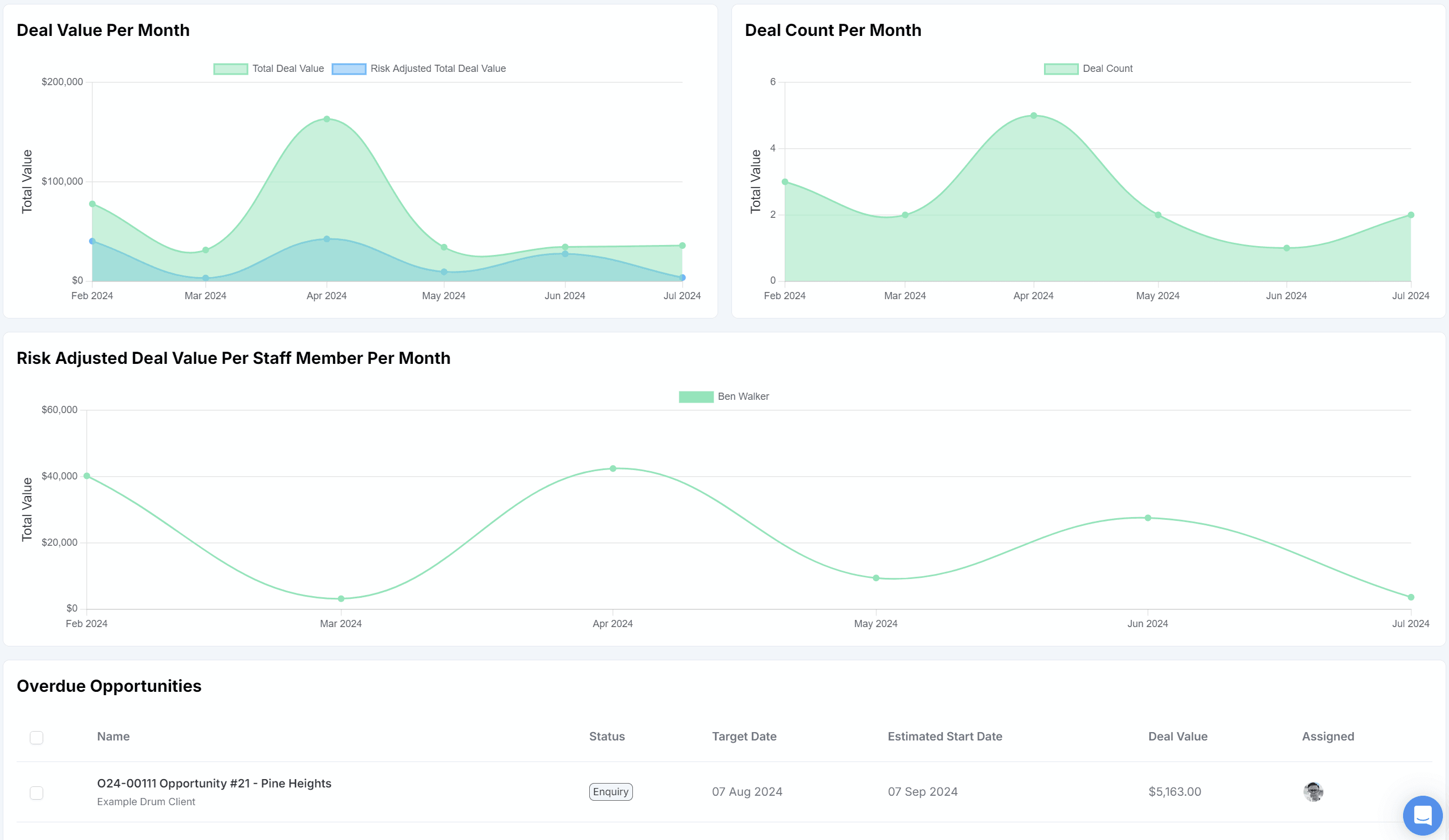Sort by the Name column header
The height and width of the screenshot is (840, 1449).
113,737
